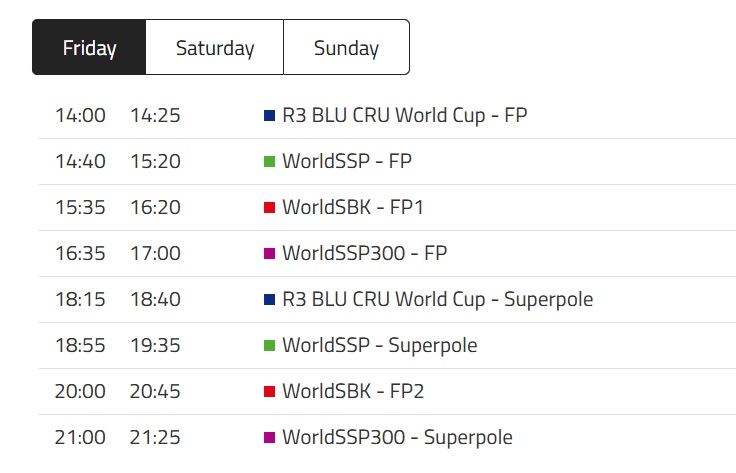Open WorldSBK - FP2 session
The image size is (736, 473).
click(353, 391)
